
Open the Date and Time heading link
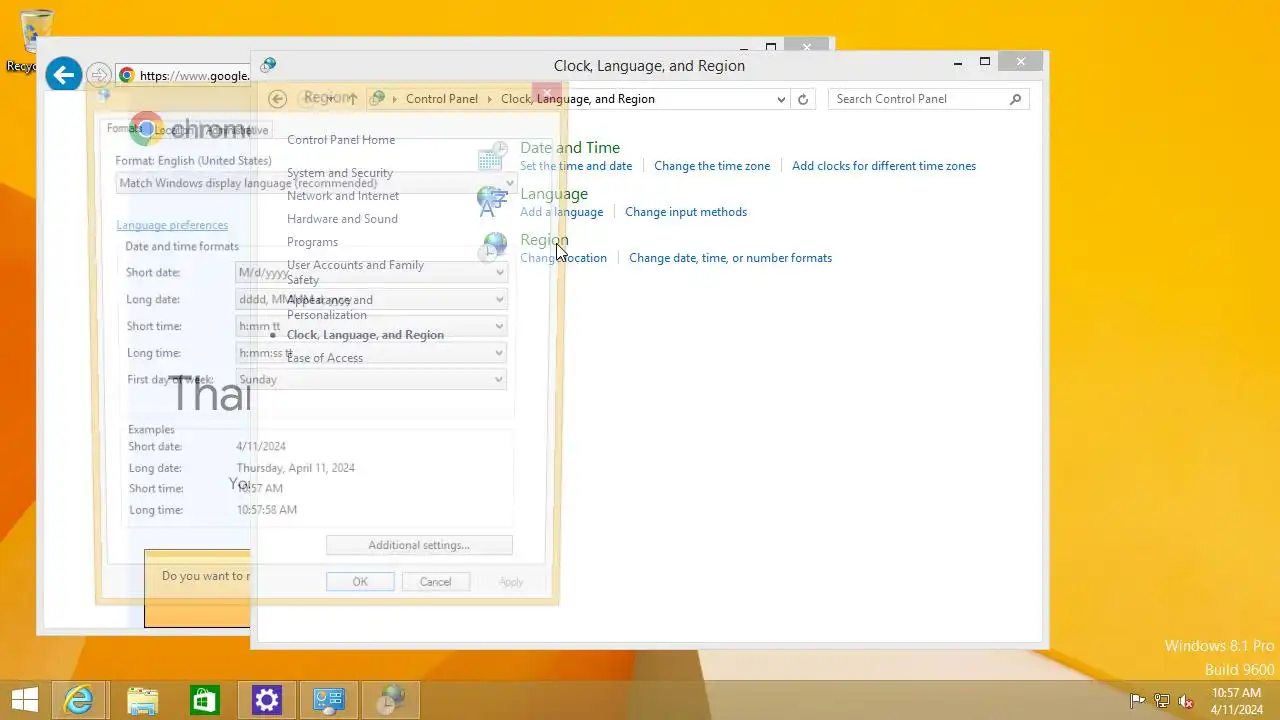pos(570,148)
